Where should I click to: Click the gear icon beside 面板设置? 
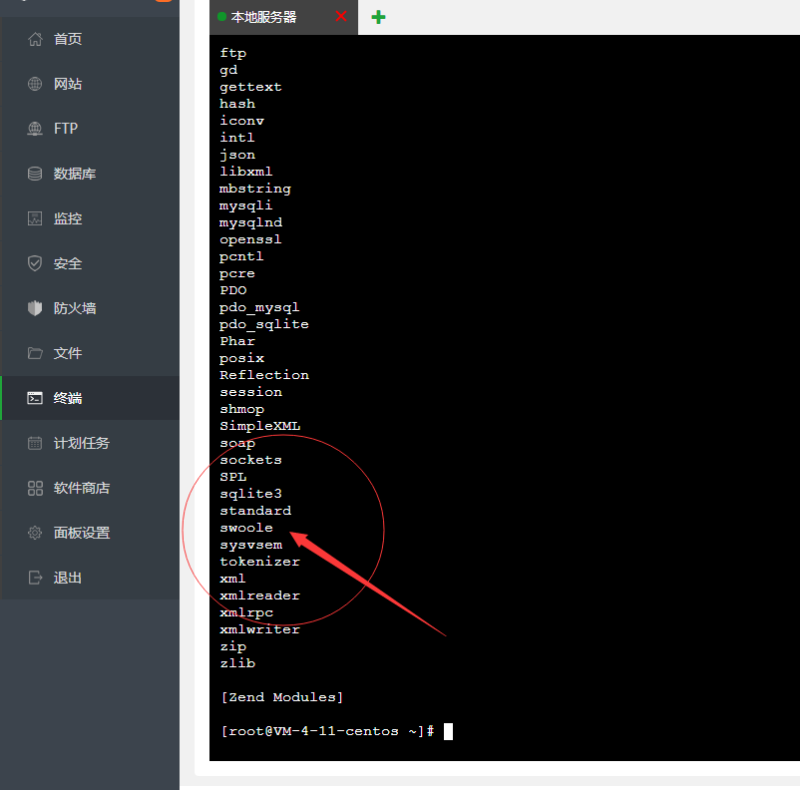[35, 533]
